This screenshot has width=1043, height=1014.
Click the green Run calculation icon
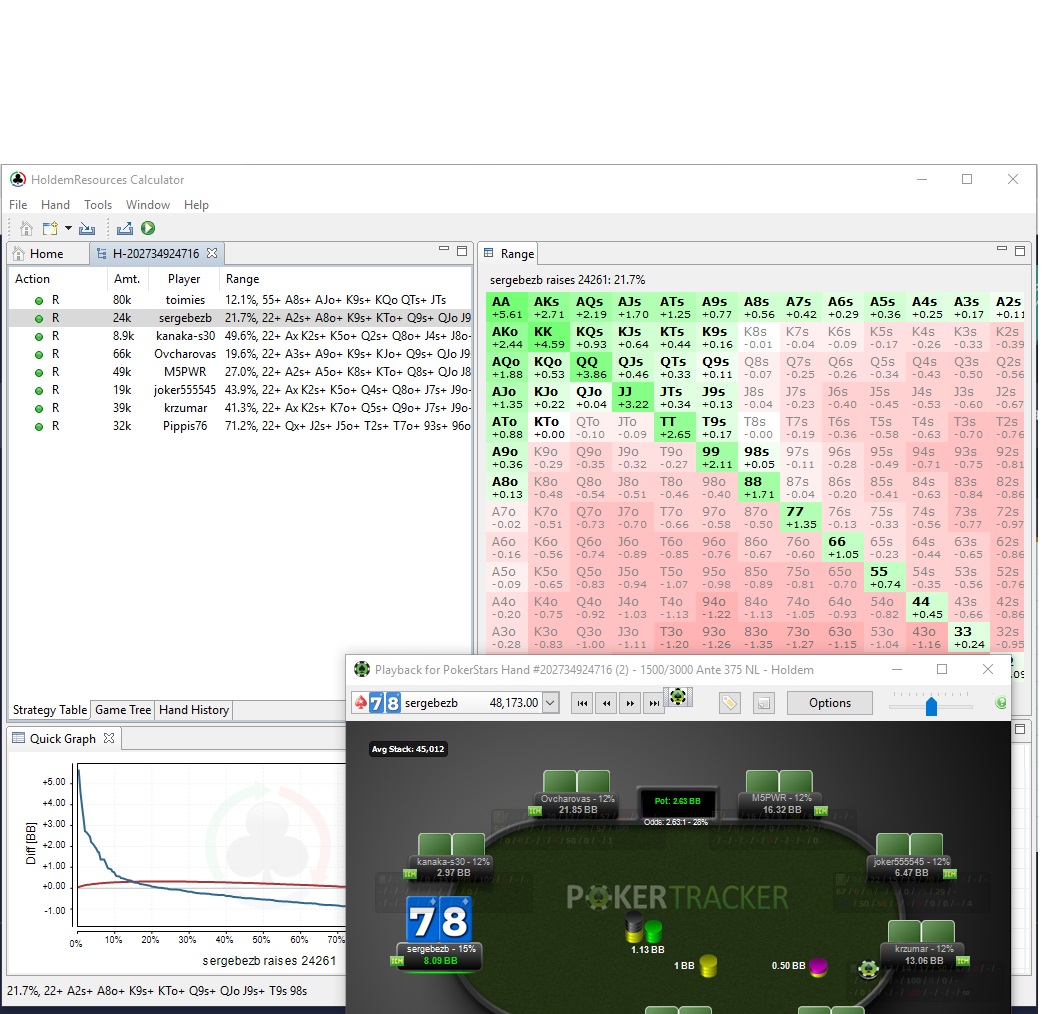pyautogui.click(x=148, y=228)
